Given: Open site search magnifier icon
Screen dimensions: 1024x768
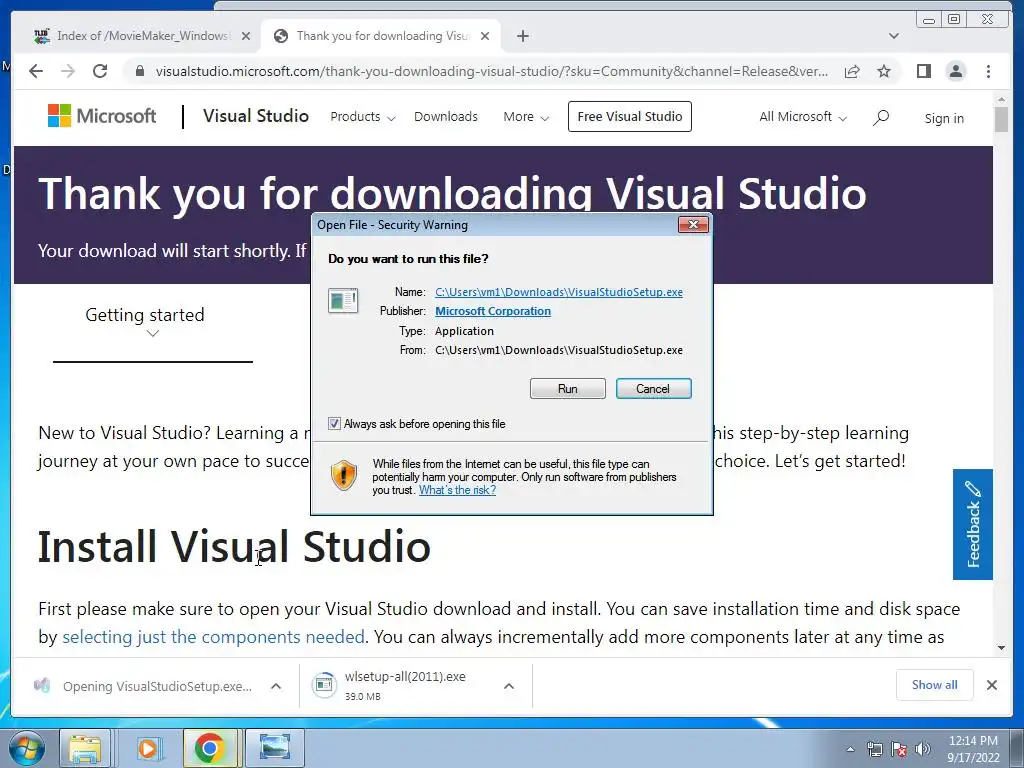Looking at the screenshot, I should click(x=880, y=118).
